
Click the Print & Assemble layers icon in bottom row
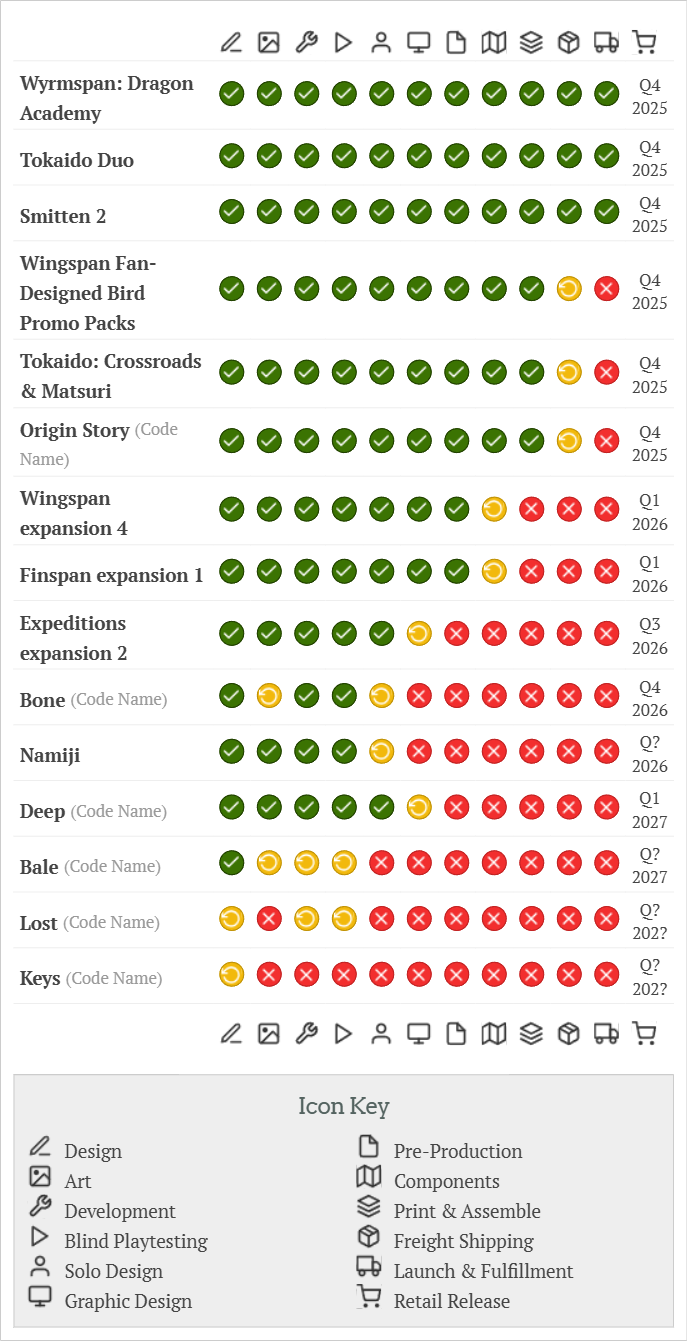point(531,1033)
